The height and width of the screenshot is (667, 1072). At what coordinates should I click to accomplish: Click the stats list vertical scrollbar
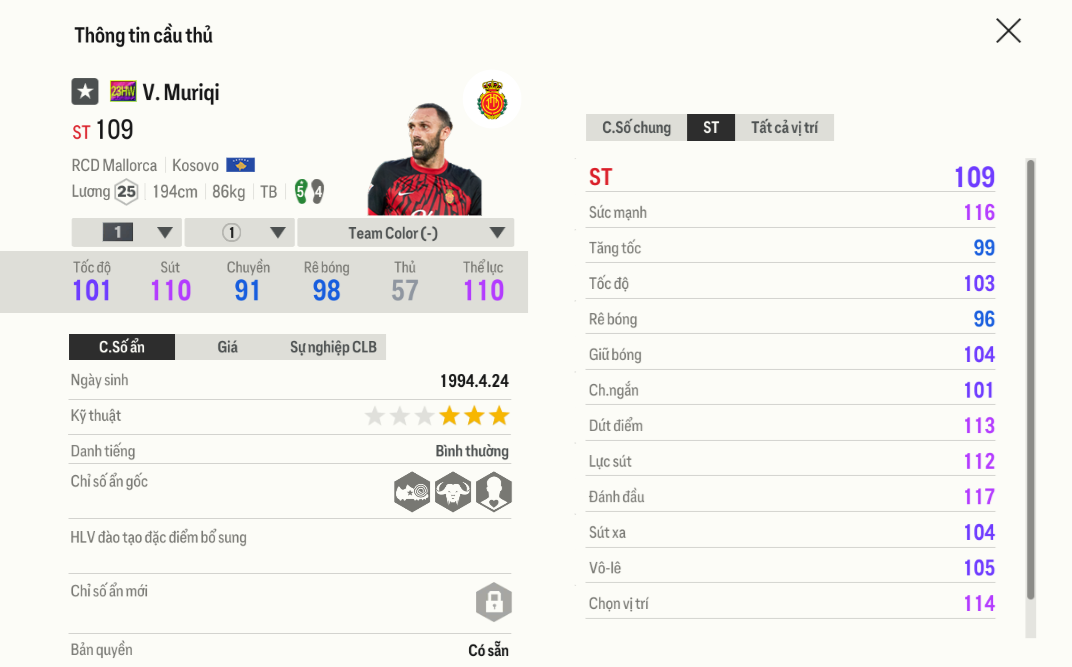(x=1031, y=380)
